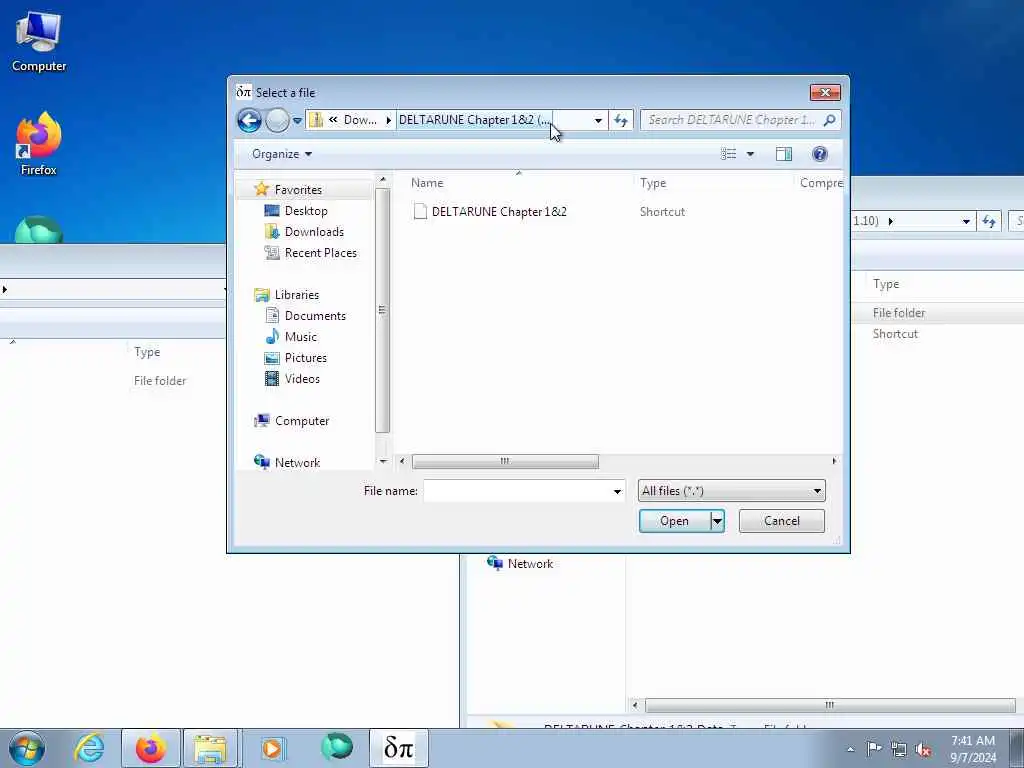1024x768 pixels.
Task: Open the Pictures library
Action: click(x=305, y=358)
